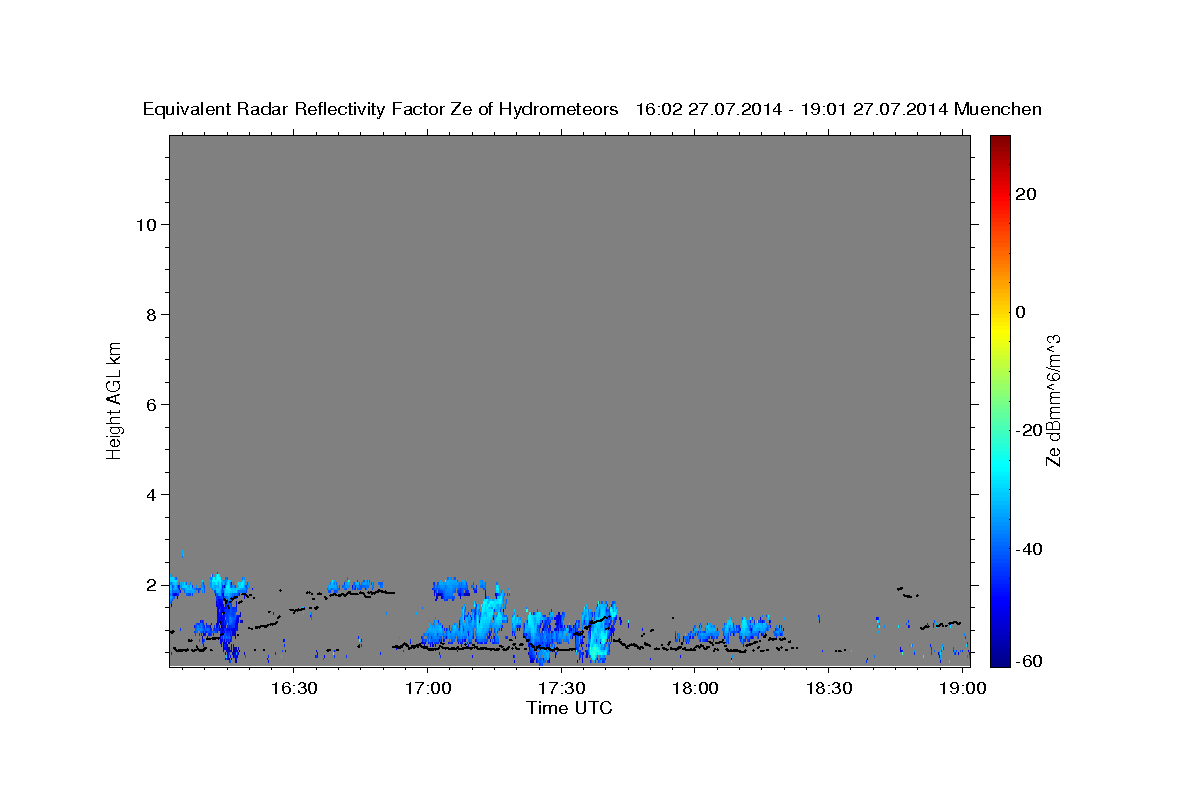
Task: Click the 17:30 time tick label
Action: coord(562,688)
